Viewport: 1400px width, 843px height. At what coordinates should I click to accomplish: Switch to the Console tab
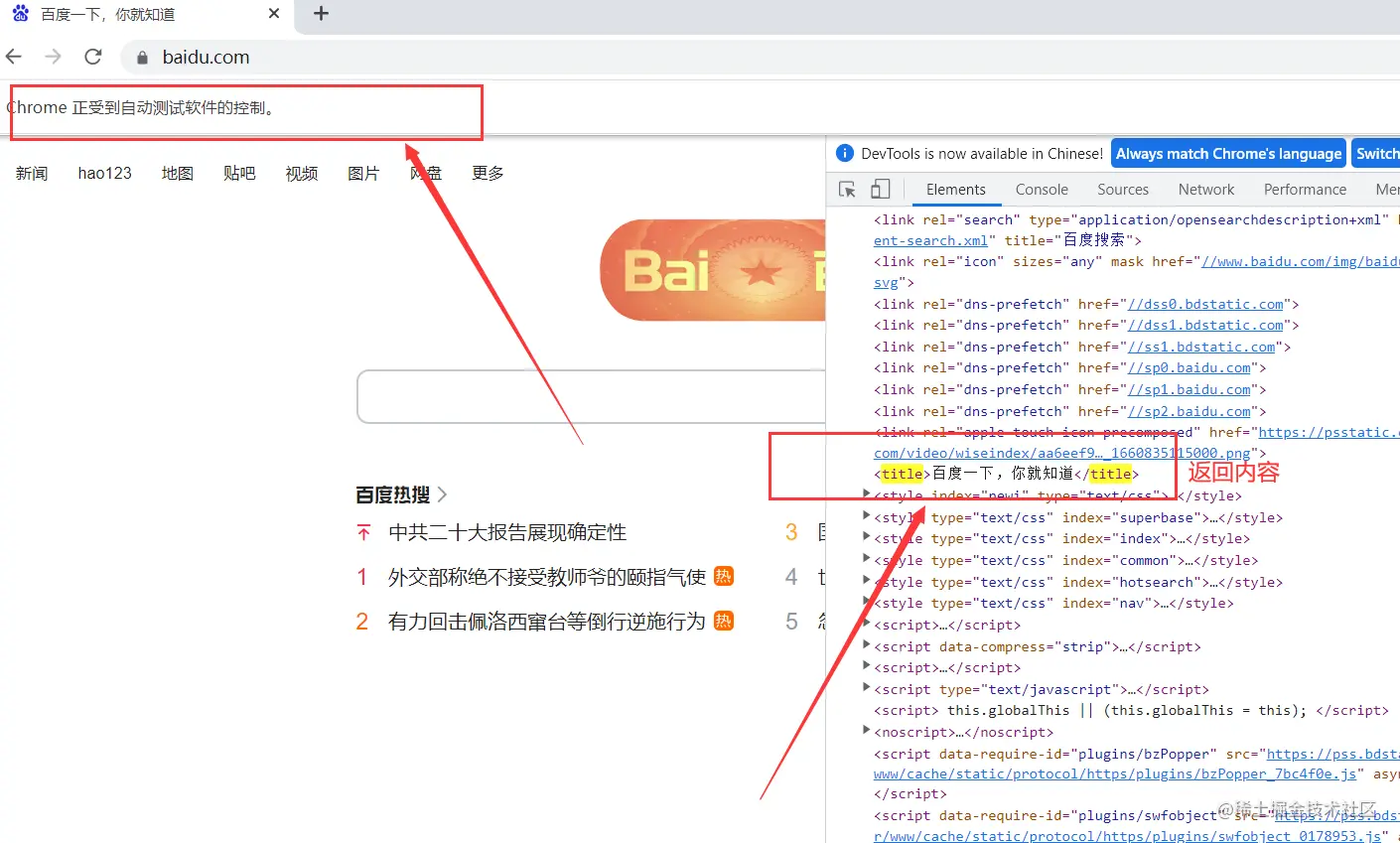[1042, 189]
